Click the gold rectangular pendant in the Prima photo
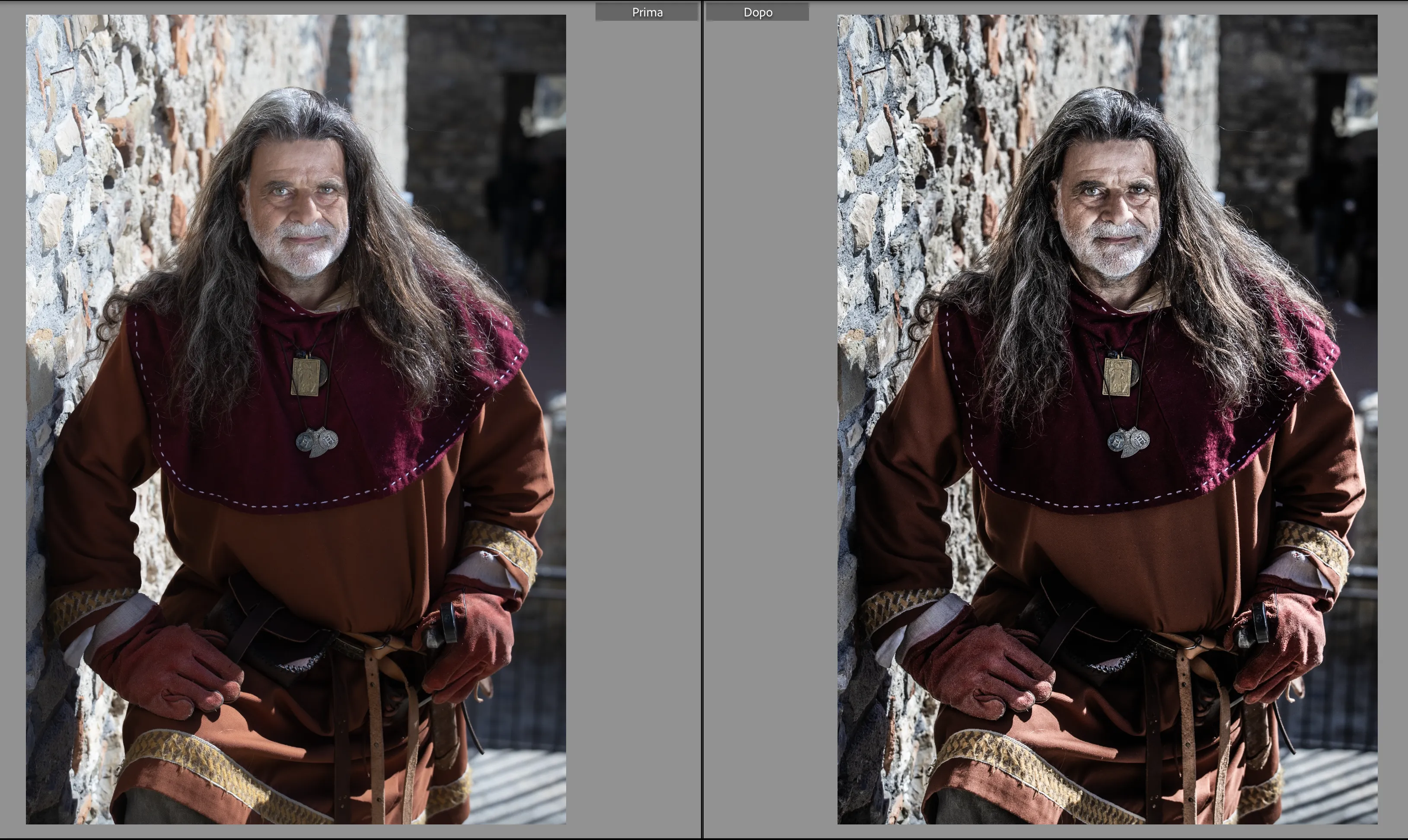The height and width of the screenshot is (840, 1408). tap(306, 376)
